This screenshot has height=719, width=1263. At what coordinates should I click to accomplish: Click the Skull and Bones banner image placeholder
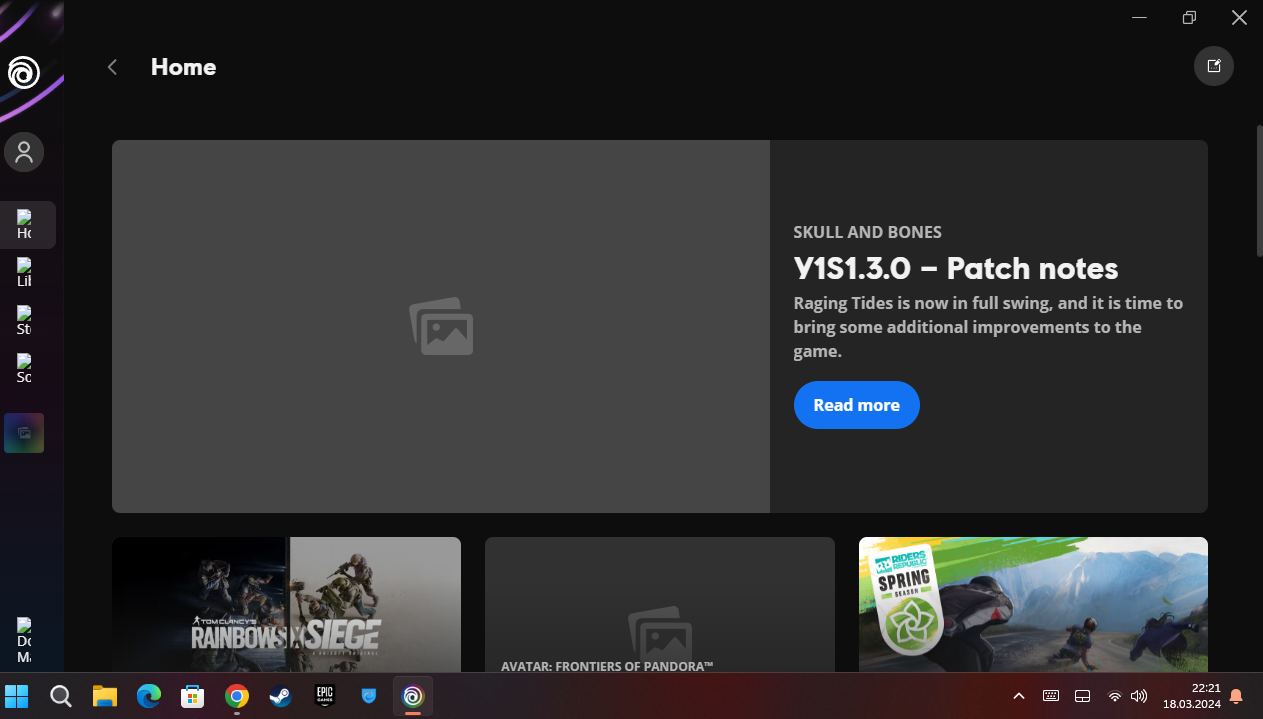tap(441, 326)
